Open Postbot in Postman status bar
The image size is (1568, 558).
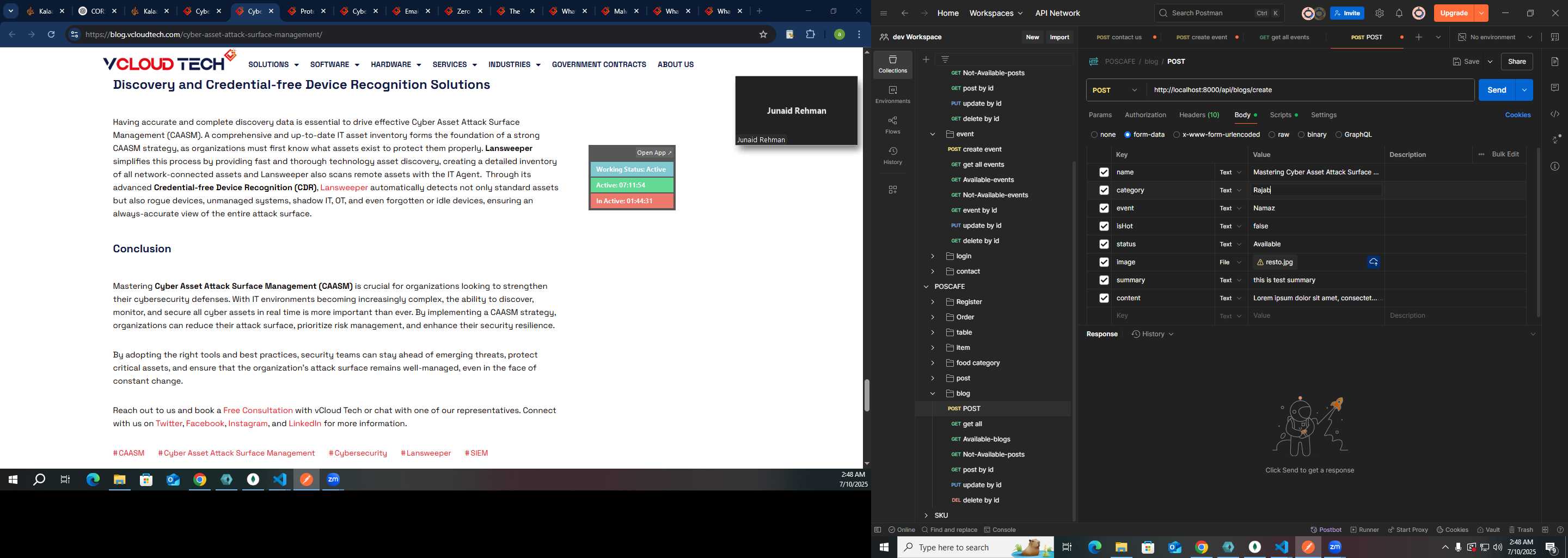(1326, 529)
